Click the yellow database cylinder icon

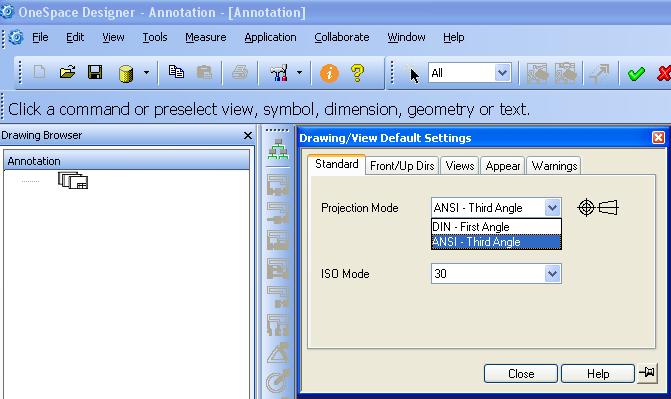tap(126, 73)
